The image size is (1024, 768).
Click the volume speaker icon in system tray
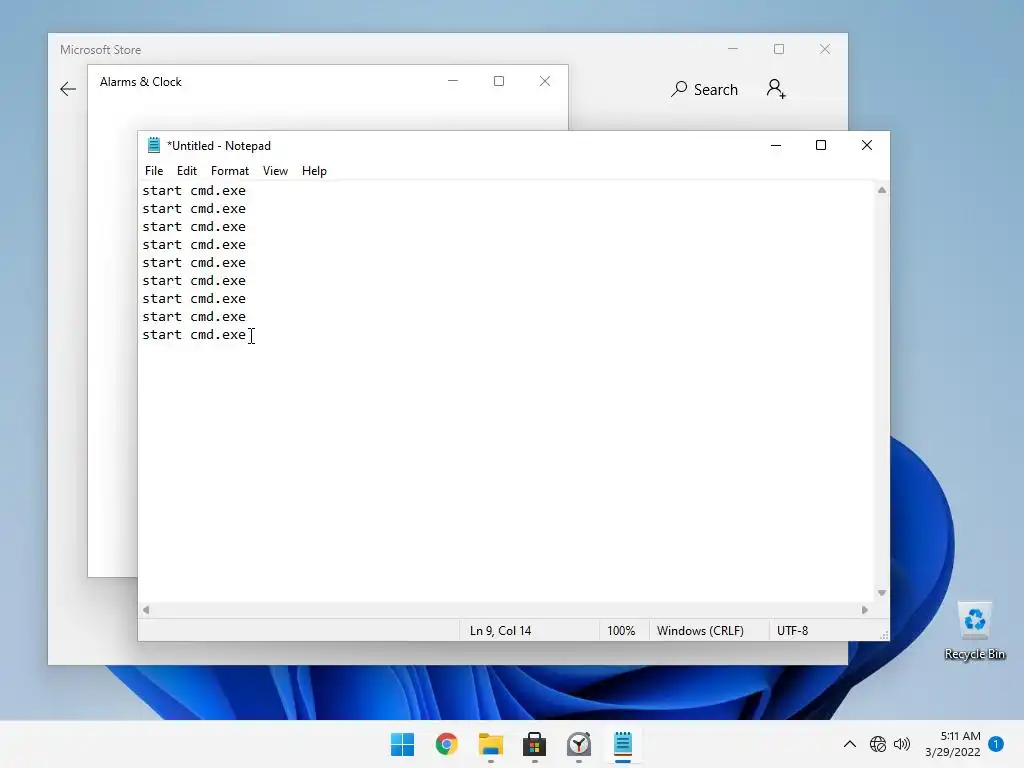point(902,744)
